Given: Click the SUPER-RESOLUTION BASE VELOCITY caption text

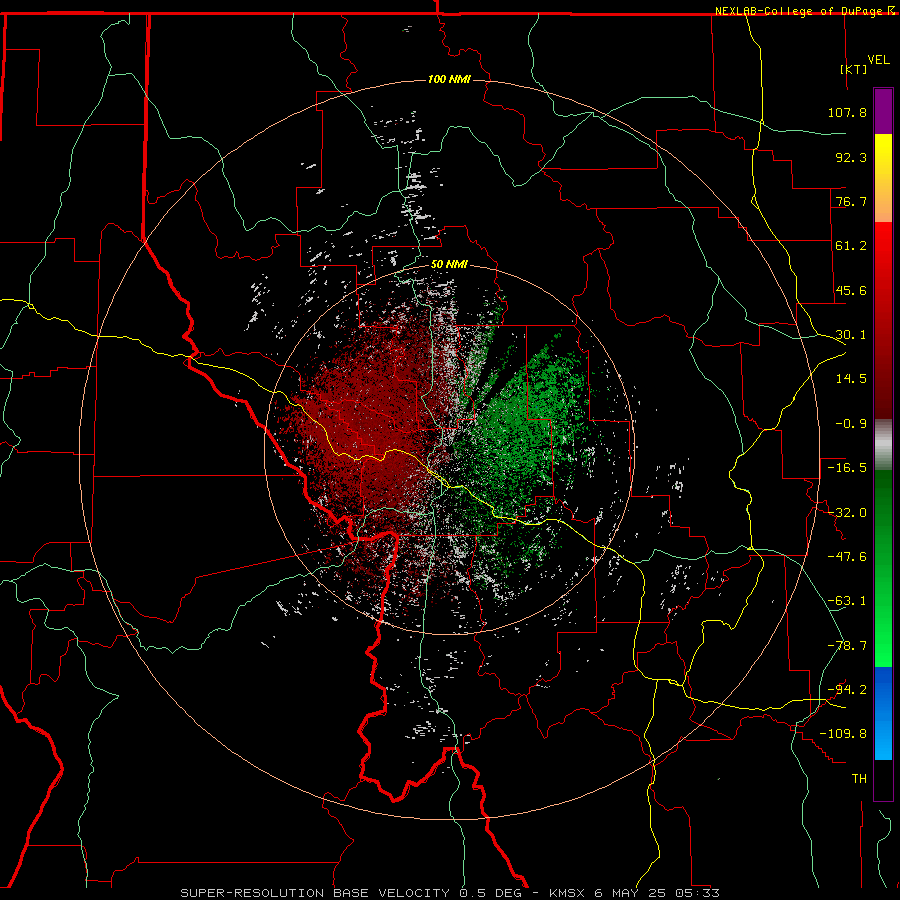Looking at the screenshot, I should point(317,893).
